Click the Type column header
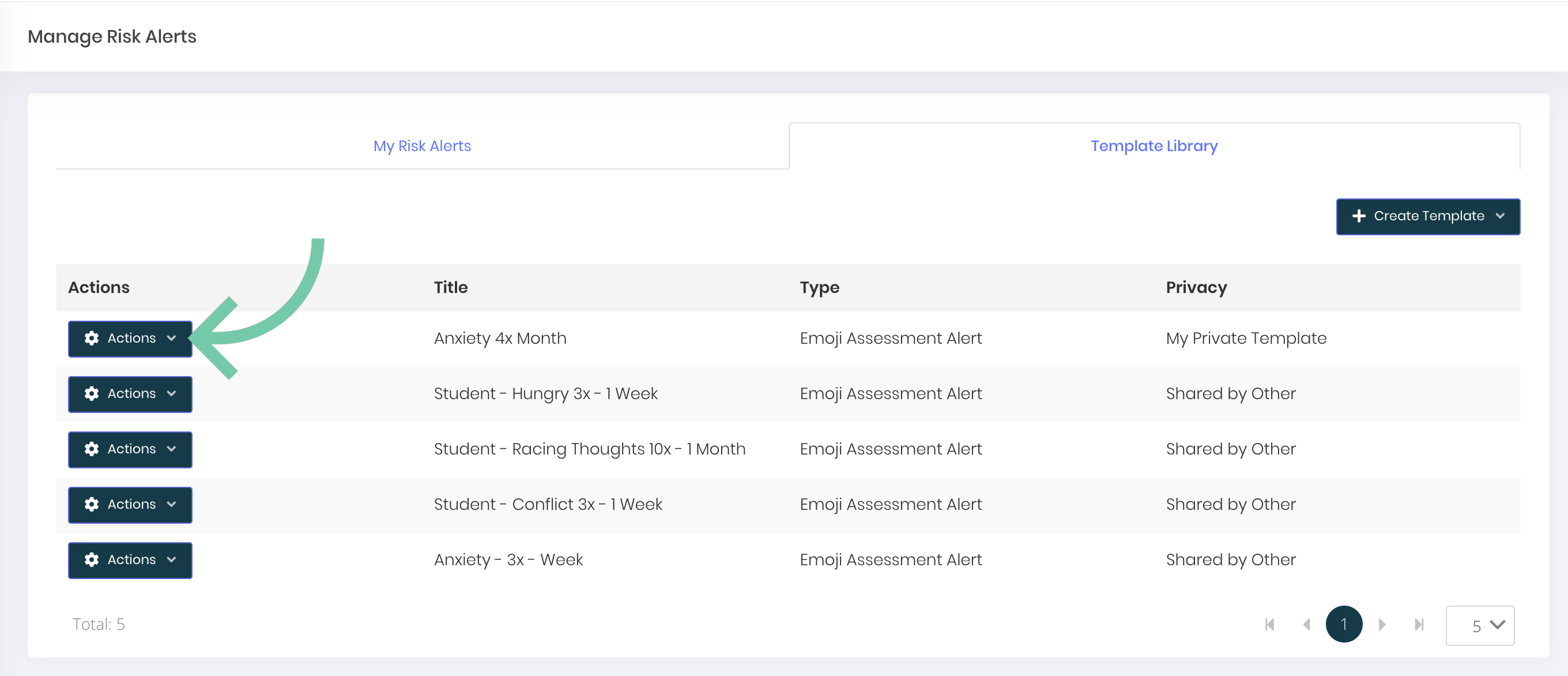 click(819, 287)
